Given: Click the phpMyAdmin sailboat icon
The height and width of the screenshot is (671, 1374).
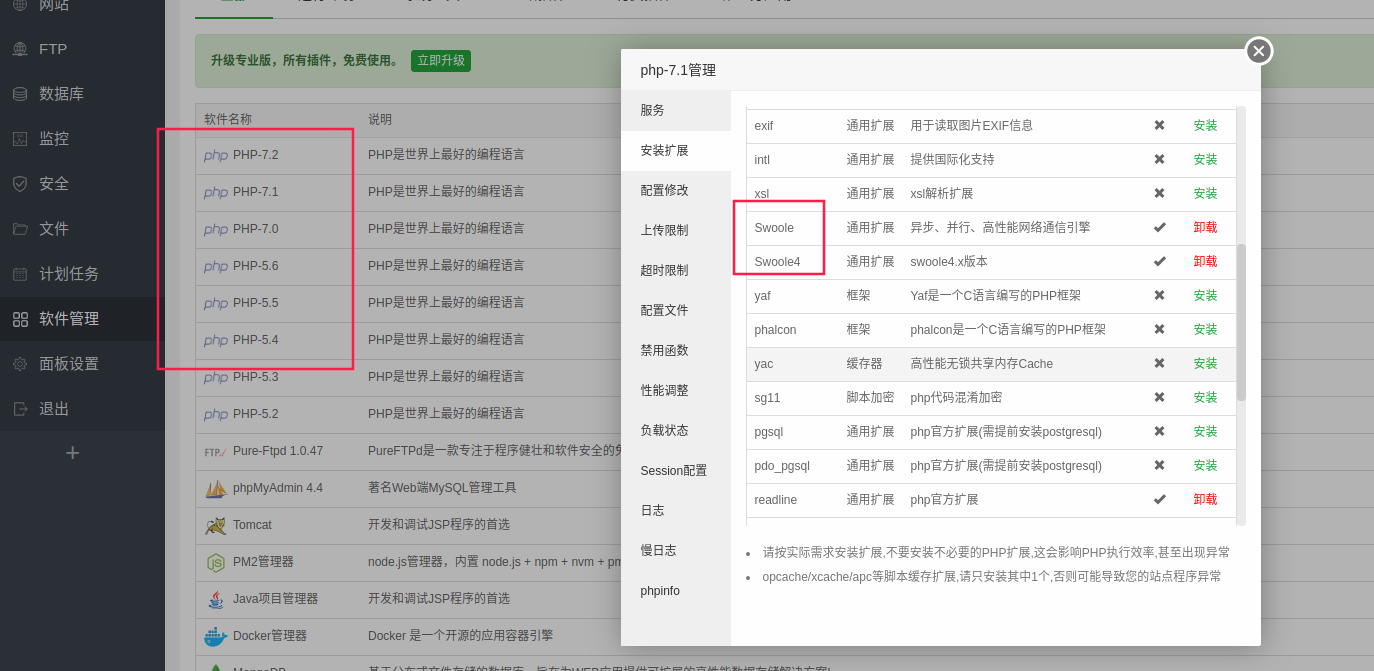Looking at the screenshot, I should tap(216, 488).
